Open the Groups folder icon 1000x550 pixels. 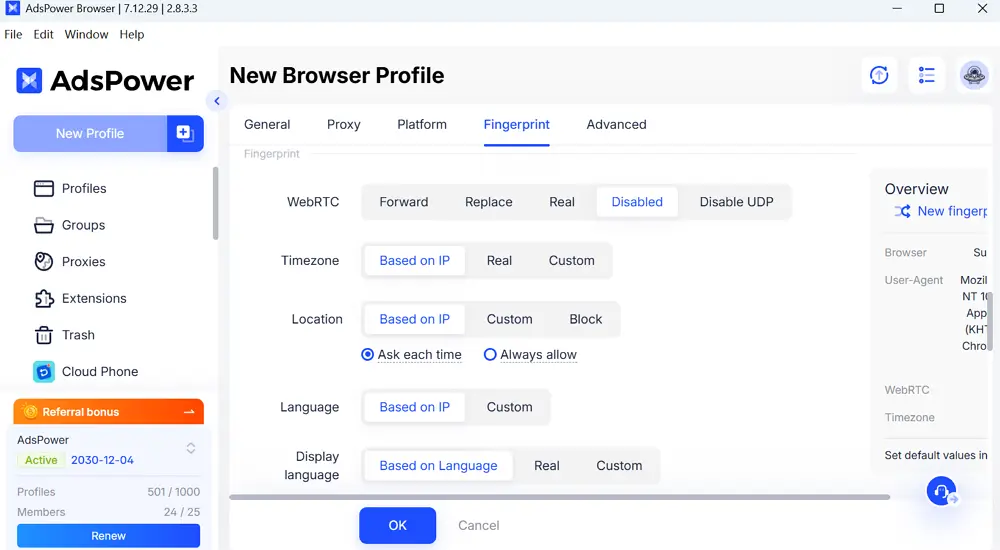(44, 225)
